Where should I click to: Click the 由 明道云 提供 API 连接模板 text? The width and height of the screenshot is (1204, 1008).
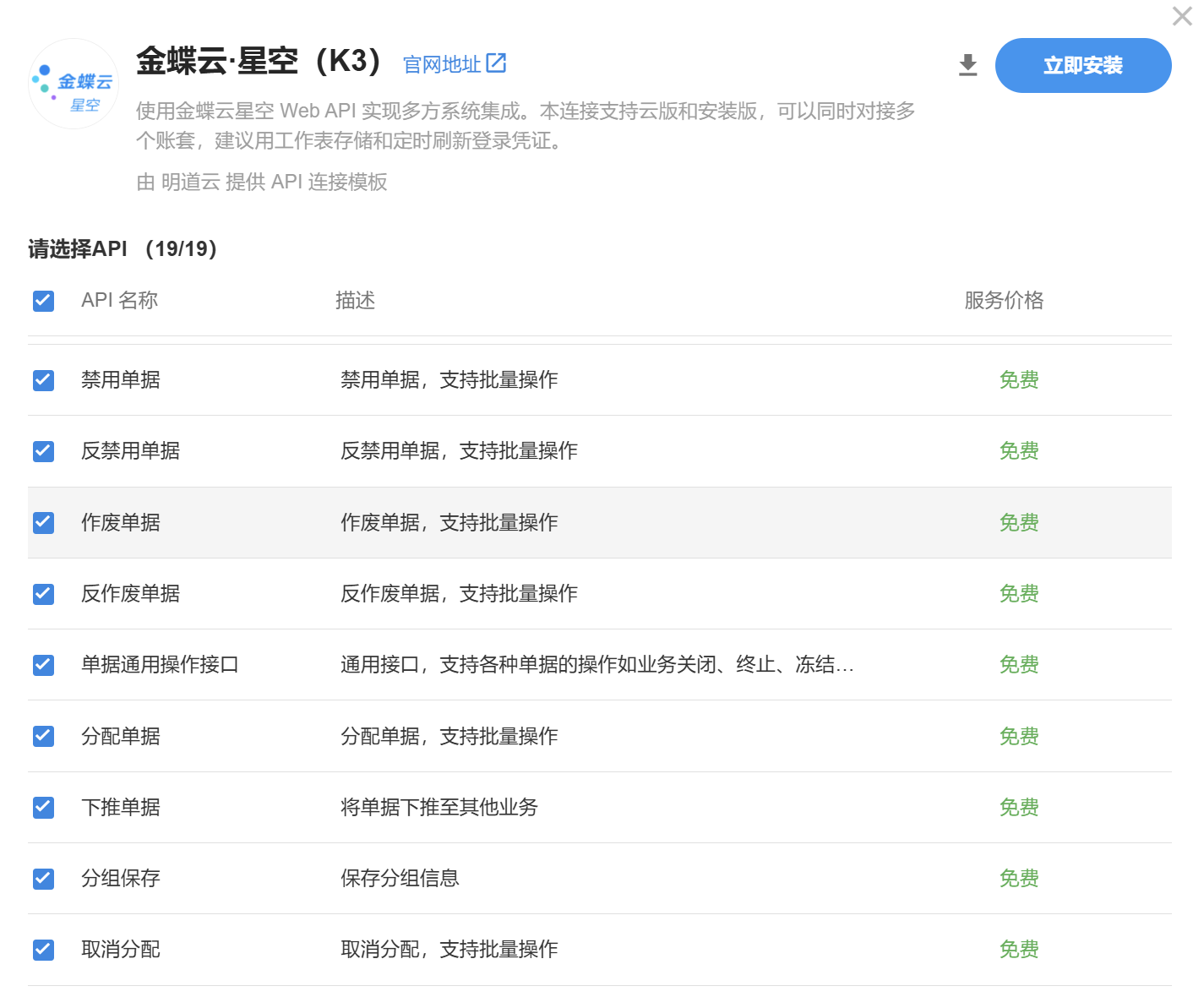(x=262, y=183)
